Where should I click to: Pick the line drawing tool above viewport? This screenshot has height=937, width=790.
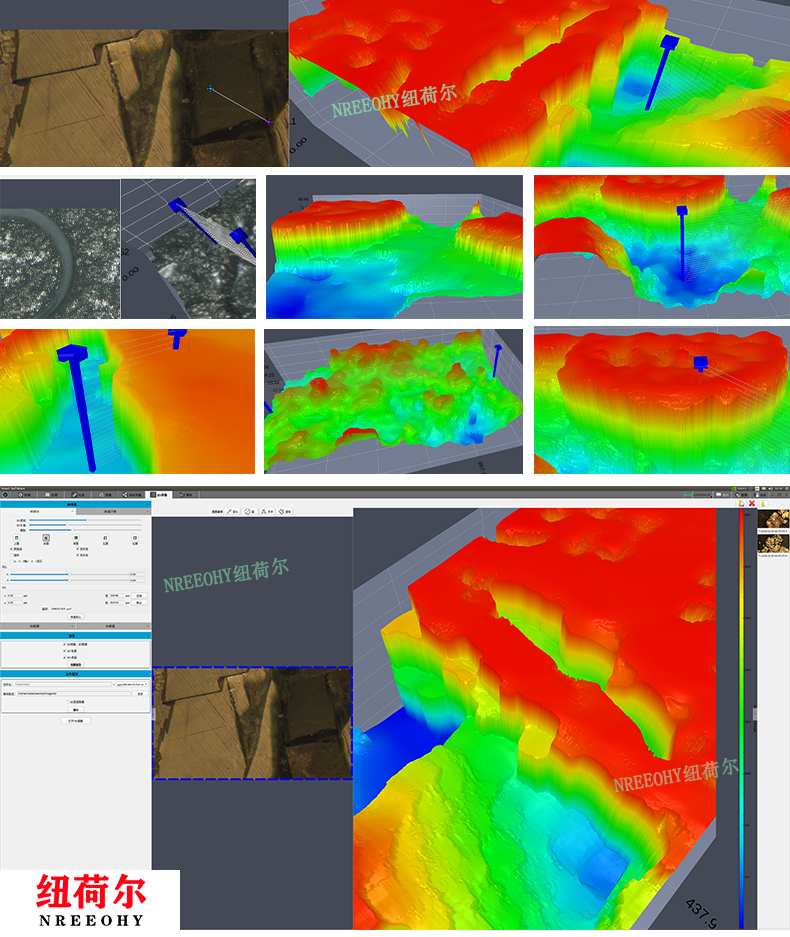tap(232, 512)
